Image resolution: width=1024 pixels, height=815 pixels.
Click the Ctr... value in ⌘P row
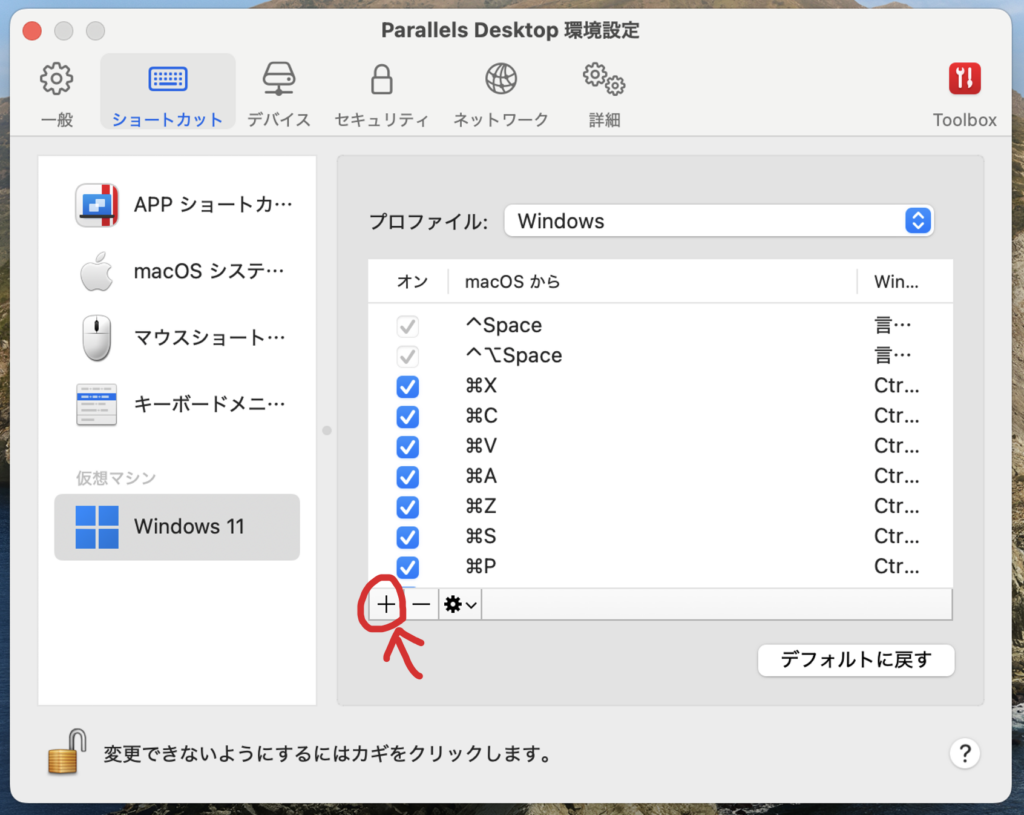(896, 566)
